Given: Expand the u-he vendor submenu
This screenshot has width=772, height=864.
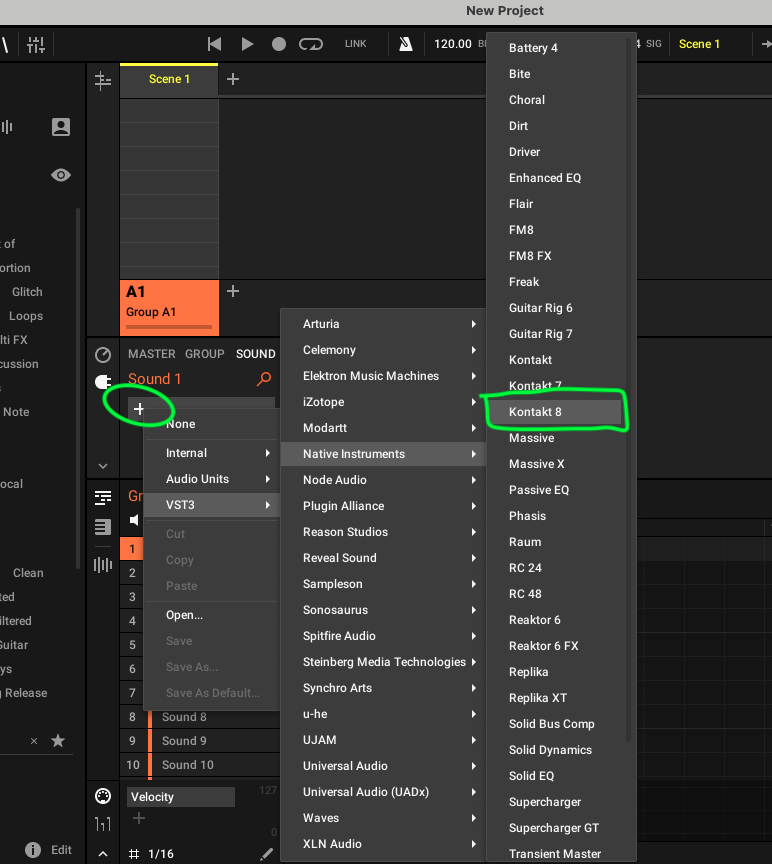Looking at the screenshot, I should (384, 714).
